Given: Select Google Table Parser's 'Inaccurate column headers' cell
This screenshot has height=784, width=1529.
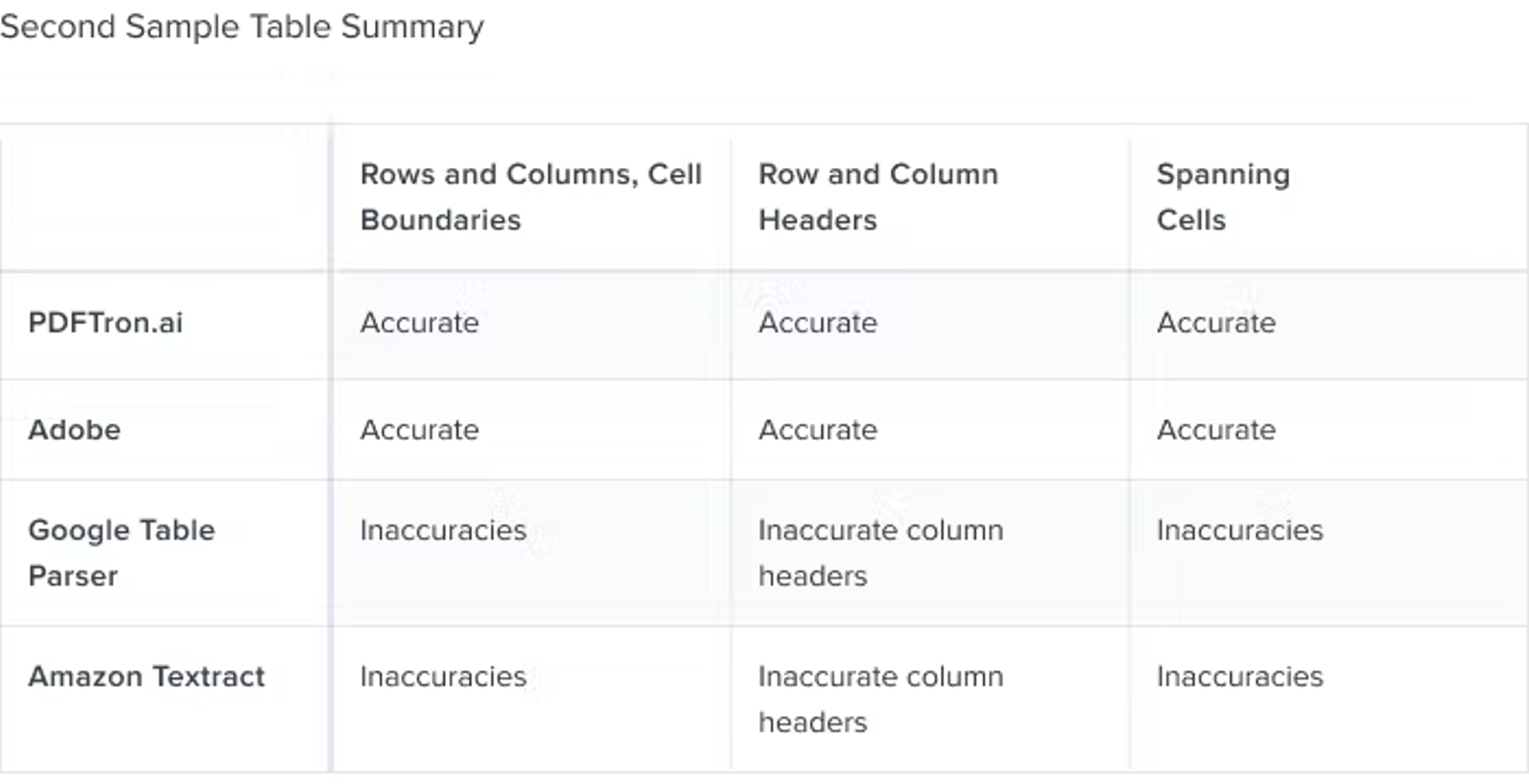Looking at the screenshot, I should (x=880, y=552).
